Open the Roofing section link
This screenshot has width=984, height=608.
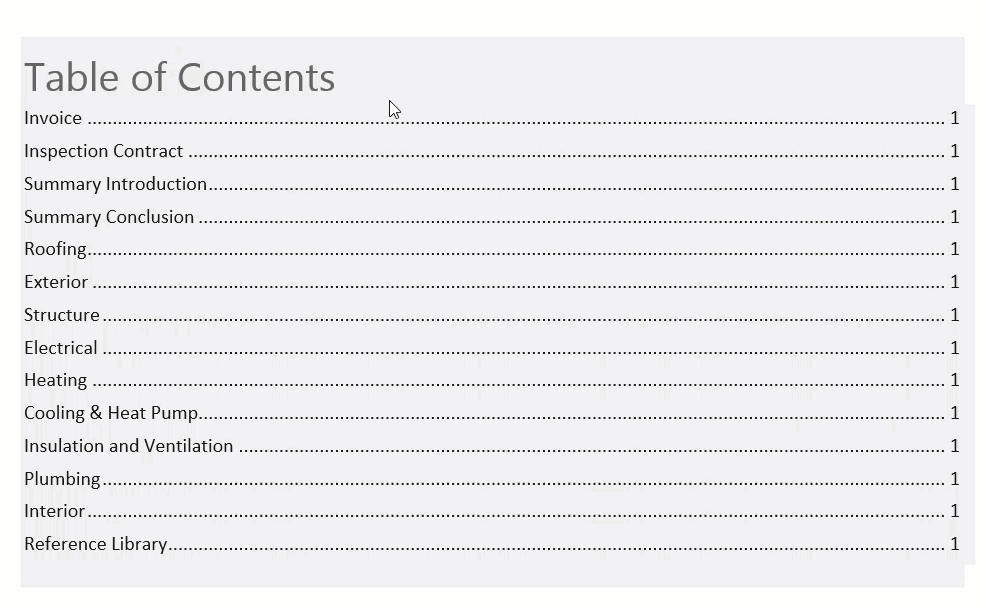coord(55,250)
